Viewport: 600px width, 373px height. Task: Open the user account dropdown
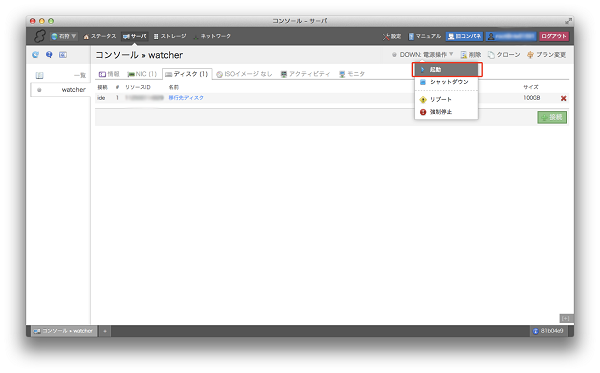tap(511, 36)
